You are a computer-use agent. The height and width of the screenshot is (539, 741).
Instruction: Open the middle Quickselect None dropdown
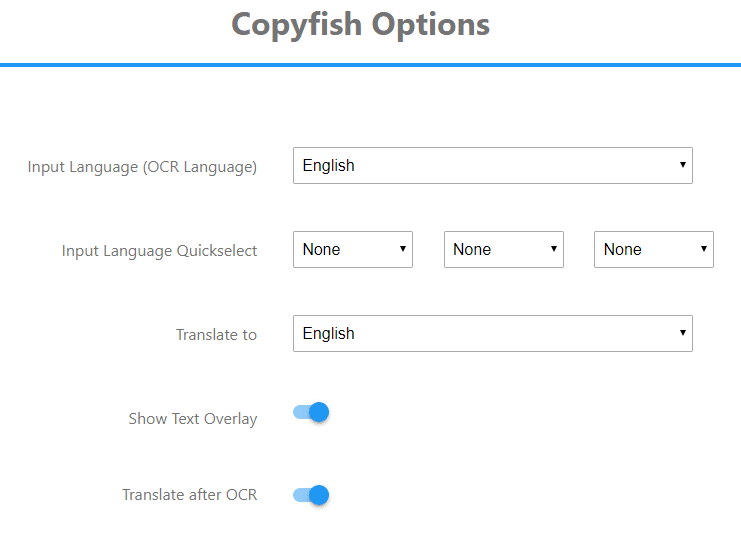pyautogui.click(x=504, y=249)
